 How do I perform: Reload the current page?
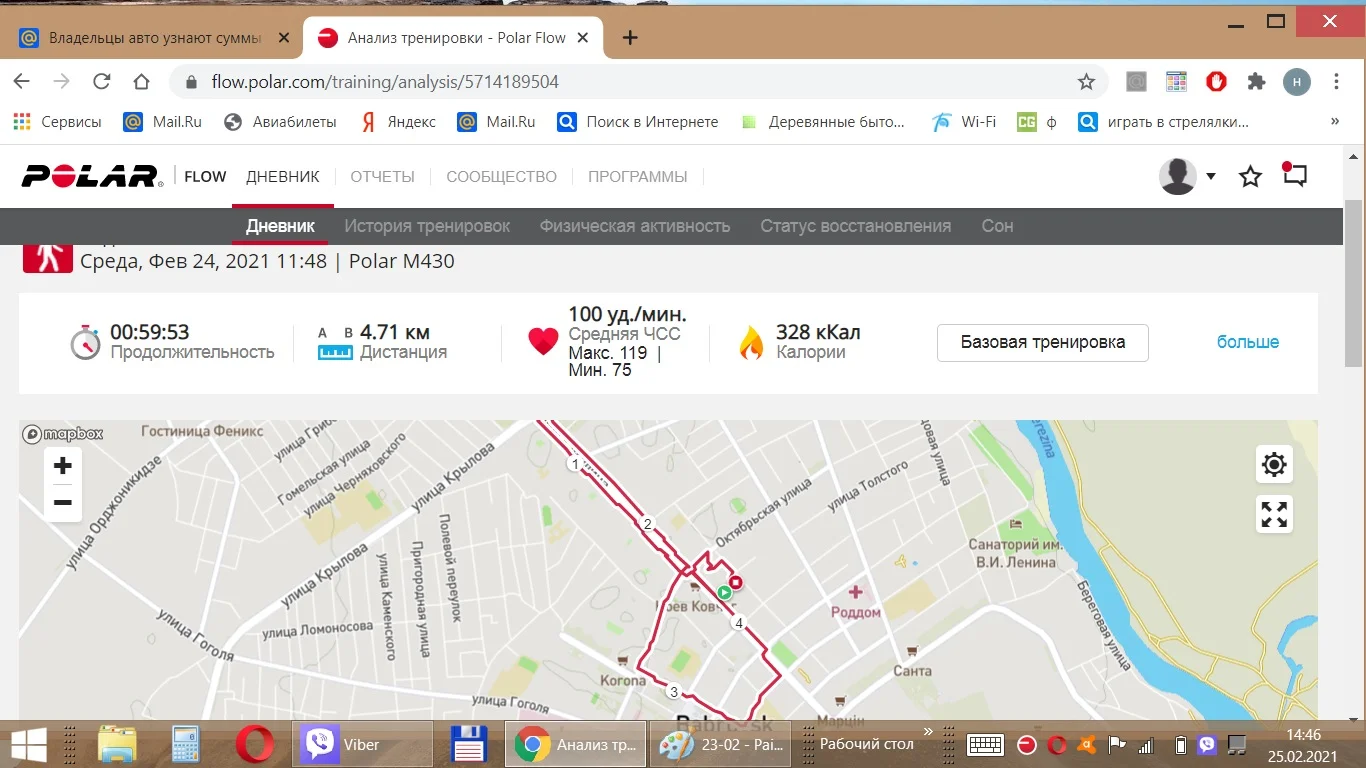[x=101, y=82]
